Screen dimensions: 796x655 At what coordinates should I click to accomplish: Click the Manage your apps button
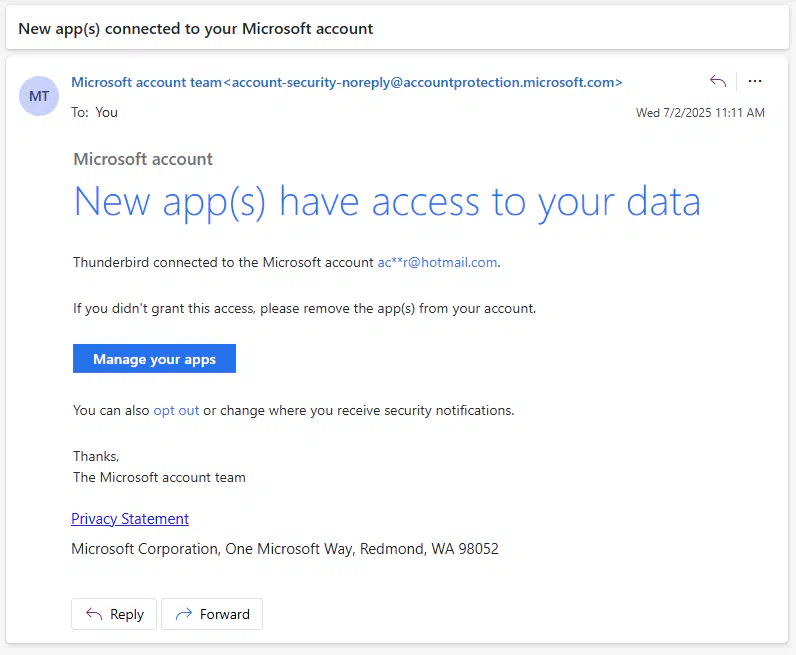[x=154, y=358]
